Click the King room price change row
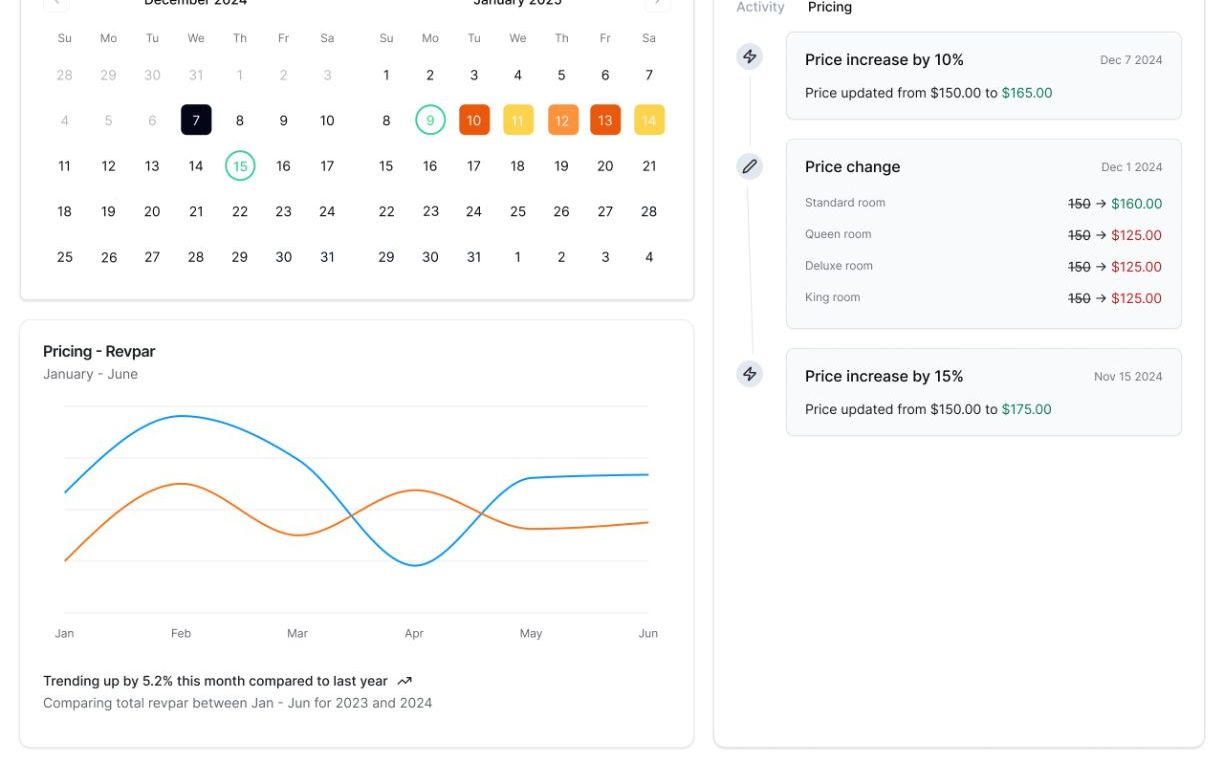1224x765 pixels. point(984,298)
